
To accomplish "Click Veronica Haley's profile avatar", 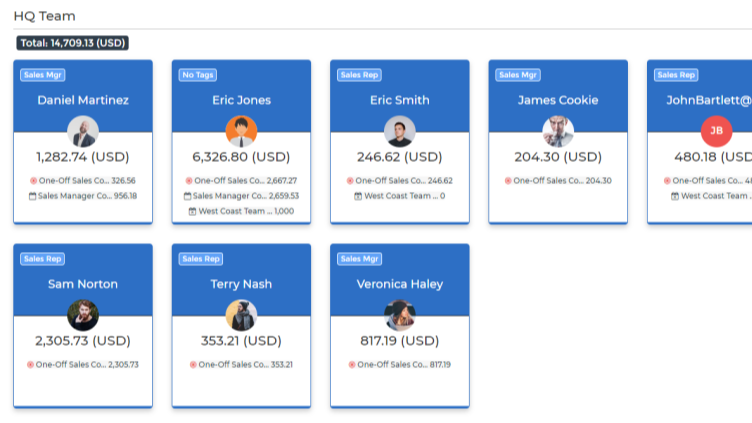I will [399, 315].
